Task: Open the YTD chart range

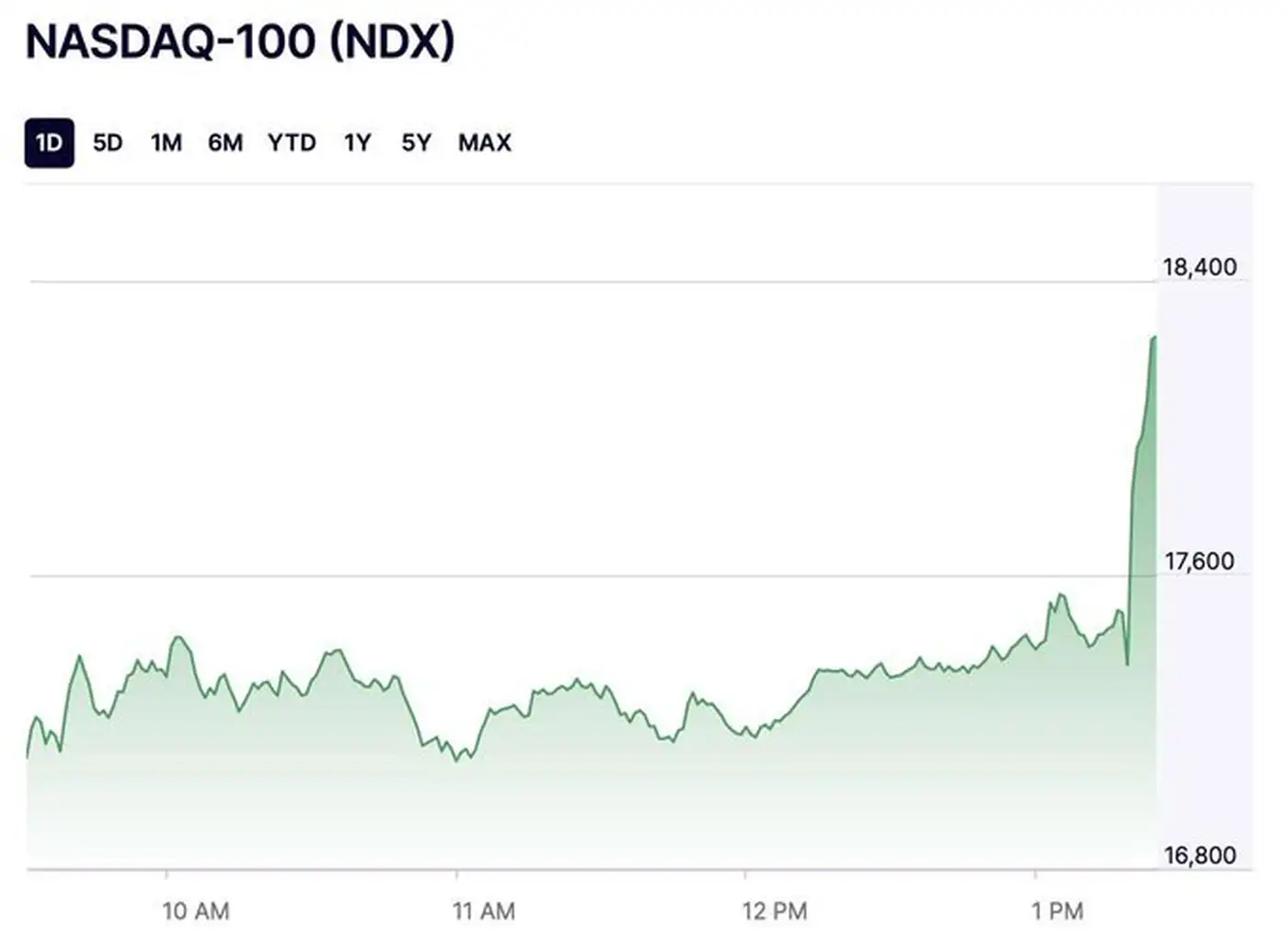Action: click(x=292, y=143)
